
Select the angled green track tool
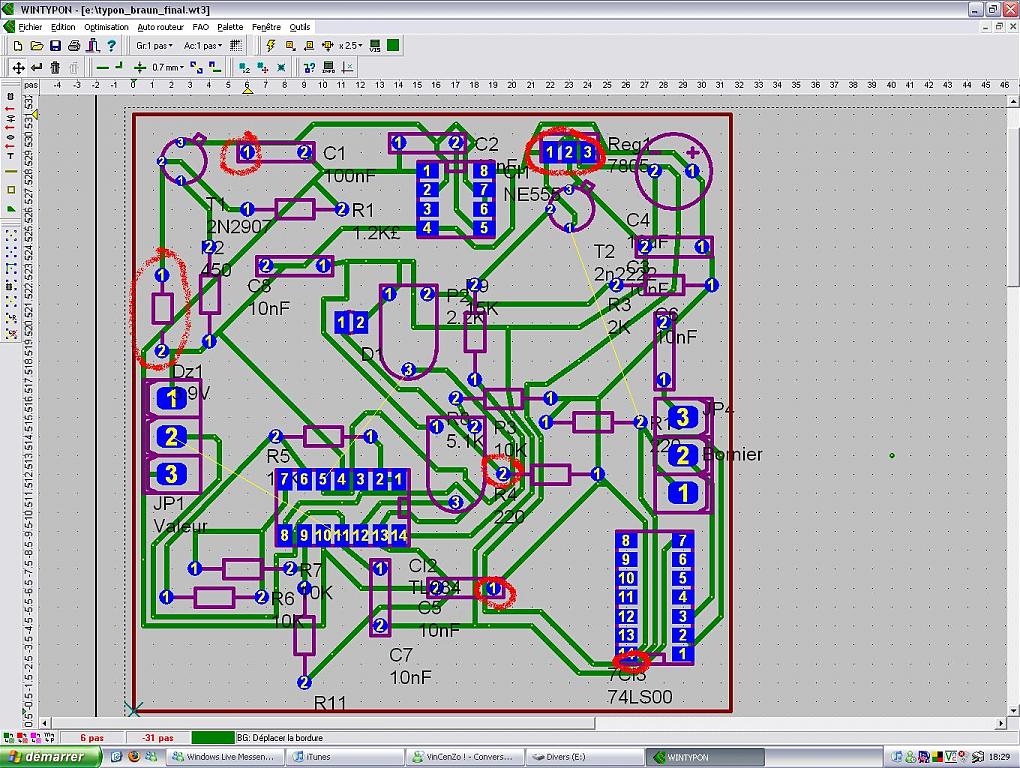point(119,66)
